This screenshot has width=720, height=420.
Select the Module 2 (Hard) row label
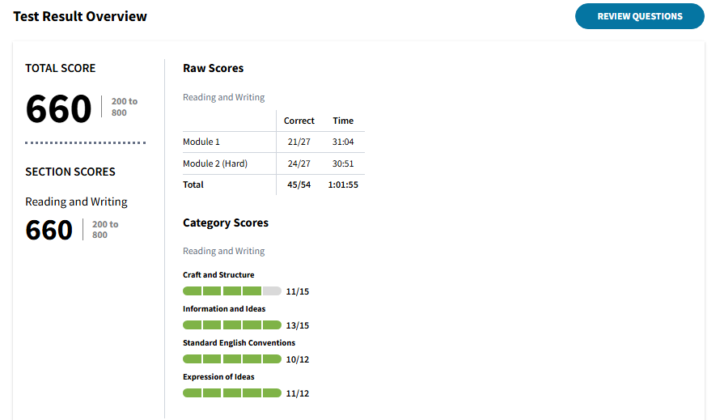pyautogui.click(x=215, y=163)
